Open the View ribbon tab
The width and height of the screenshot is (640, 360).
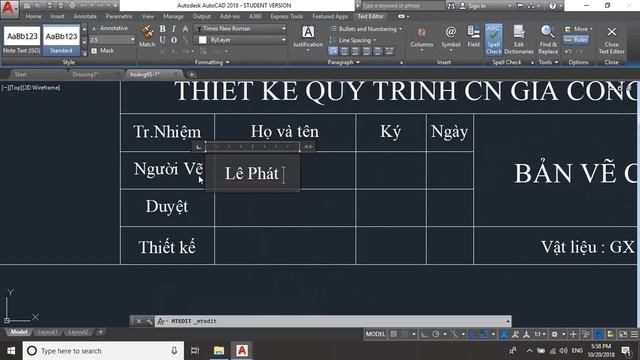148,16
